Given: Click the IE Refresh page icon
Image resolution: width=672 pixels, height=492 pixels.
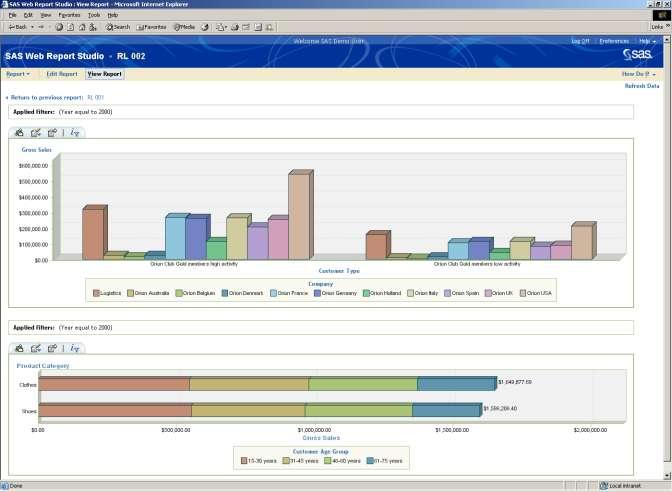Looking at the screenshot, I should (71, 27).
